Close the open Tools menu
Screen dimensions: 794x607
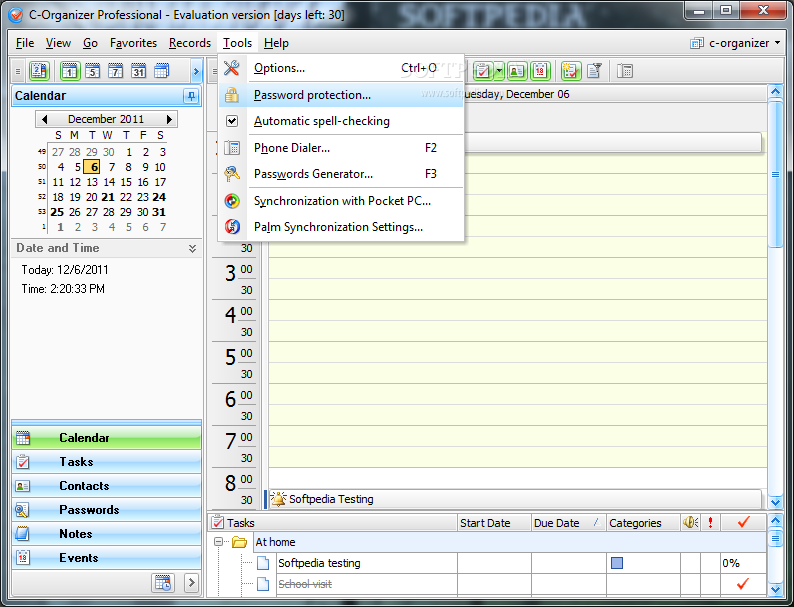(237, 43)
